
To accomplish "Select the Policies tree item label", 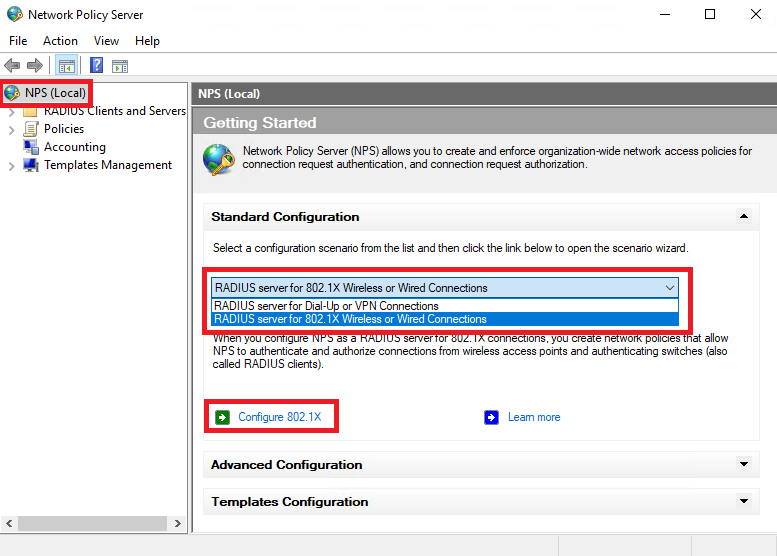I will tap(64, 129).
